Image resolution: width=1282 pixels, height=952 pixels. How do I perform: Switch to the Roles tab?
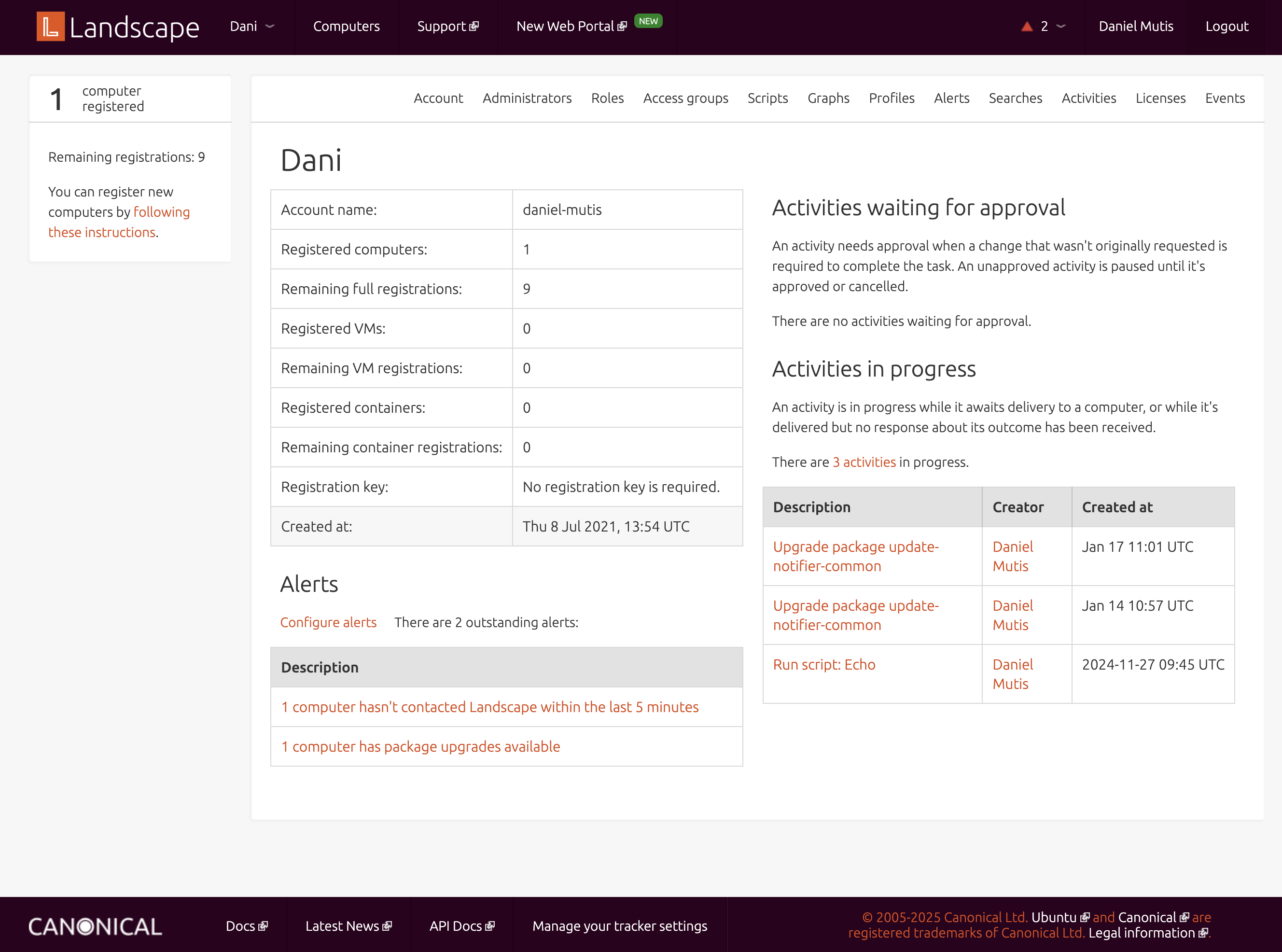point(607,98)
